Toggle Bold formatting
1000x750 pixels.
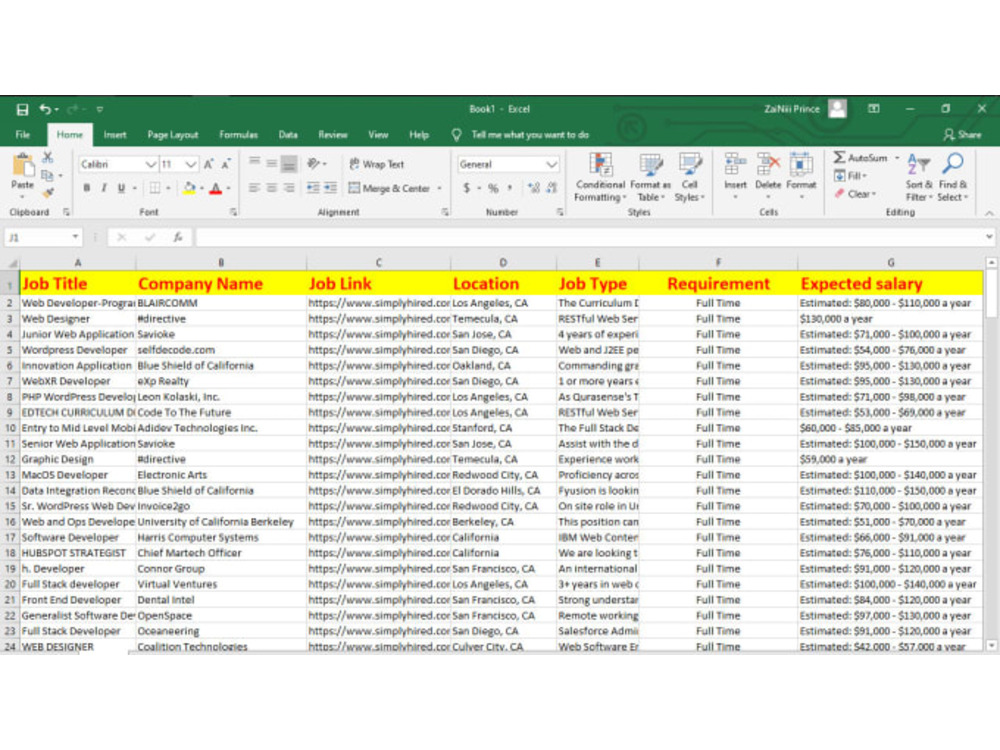[87, 188]
